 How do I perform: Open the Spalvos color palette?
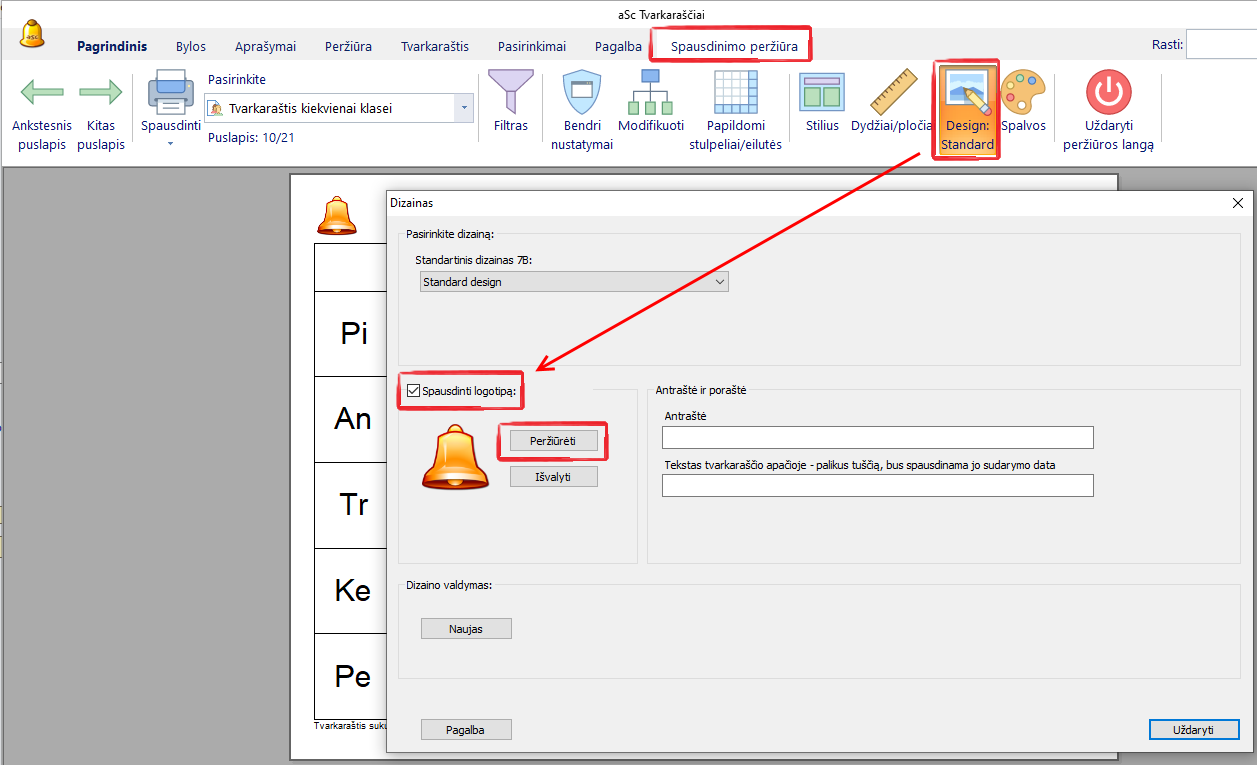pyautogui.click(x=1022, y=92)
